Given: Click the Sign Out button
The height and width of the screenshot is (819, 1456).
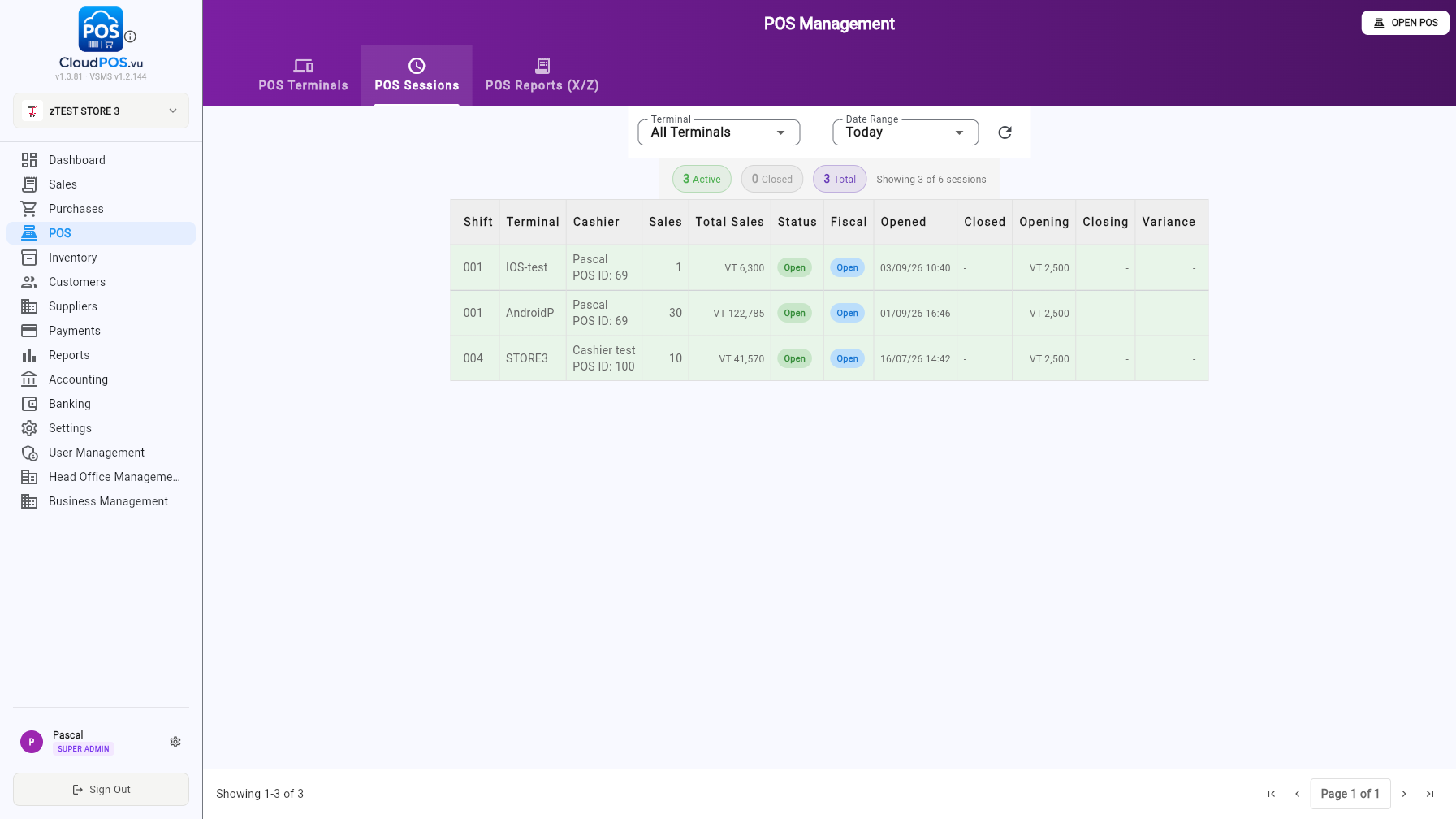Looking at the screenshot, I should coord(101,789).
